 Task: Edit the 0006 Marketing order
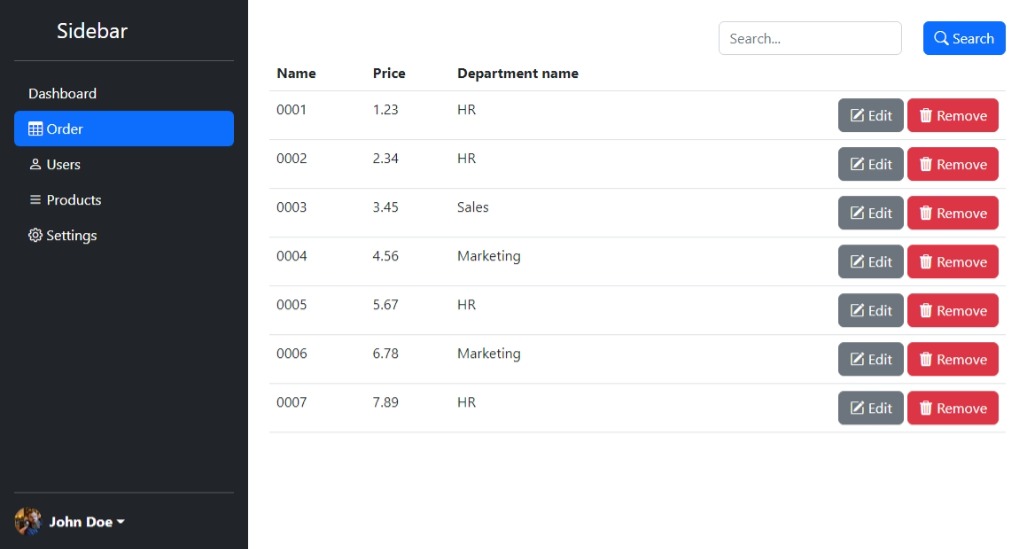870,359
